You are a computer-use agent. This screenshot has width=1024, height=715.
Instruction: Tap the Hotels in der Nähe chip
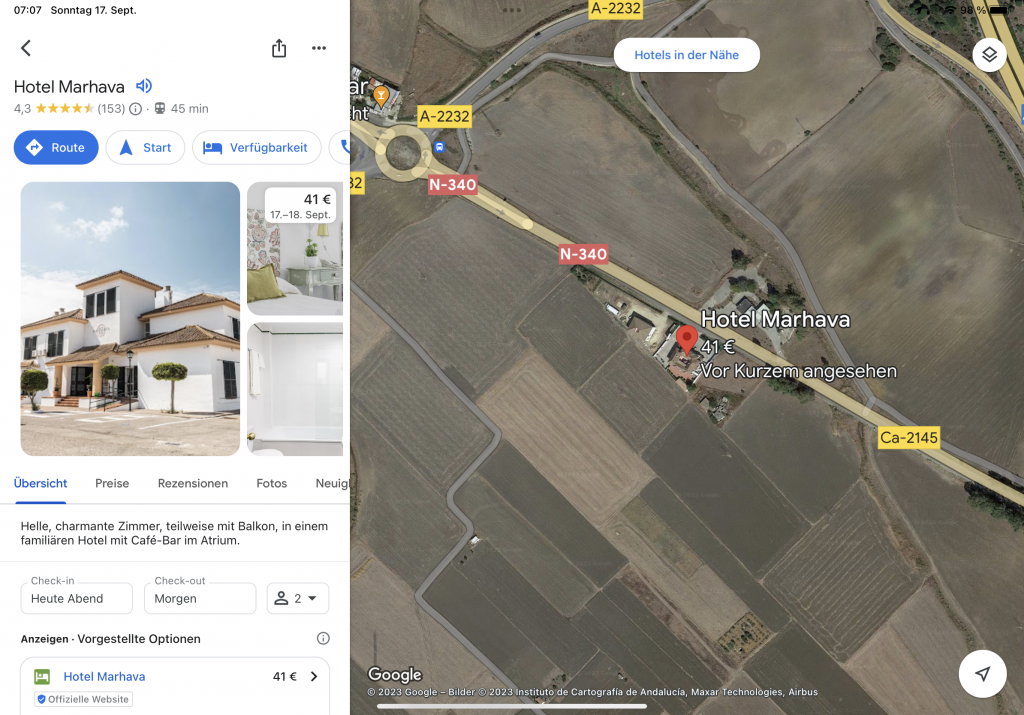(686, 55)
